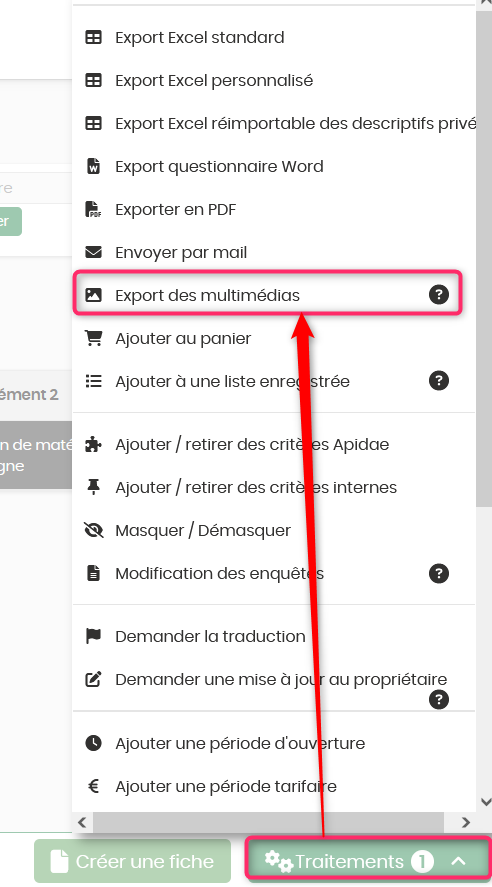492x887 pixels.
Task: Click the Word file icon for questionnaire export
Action: coord(93,166)
